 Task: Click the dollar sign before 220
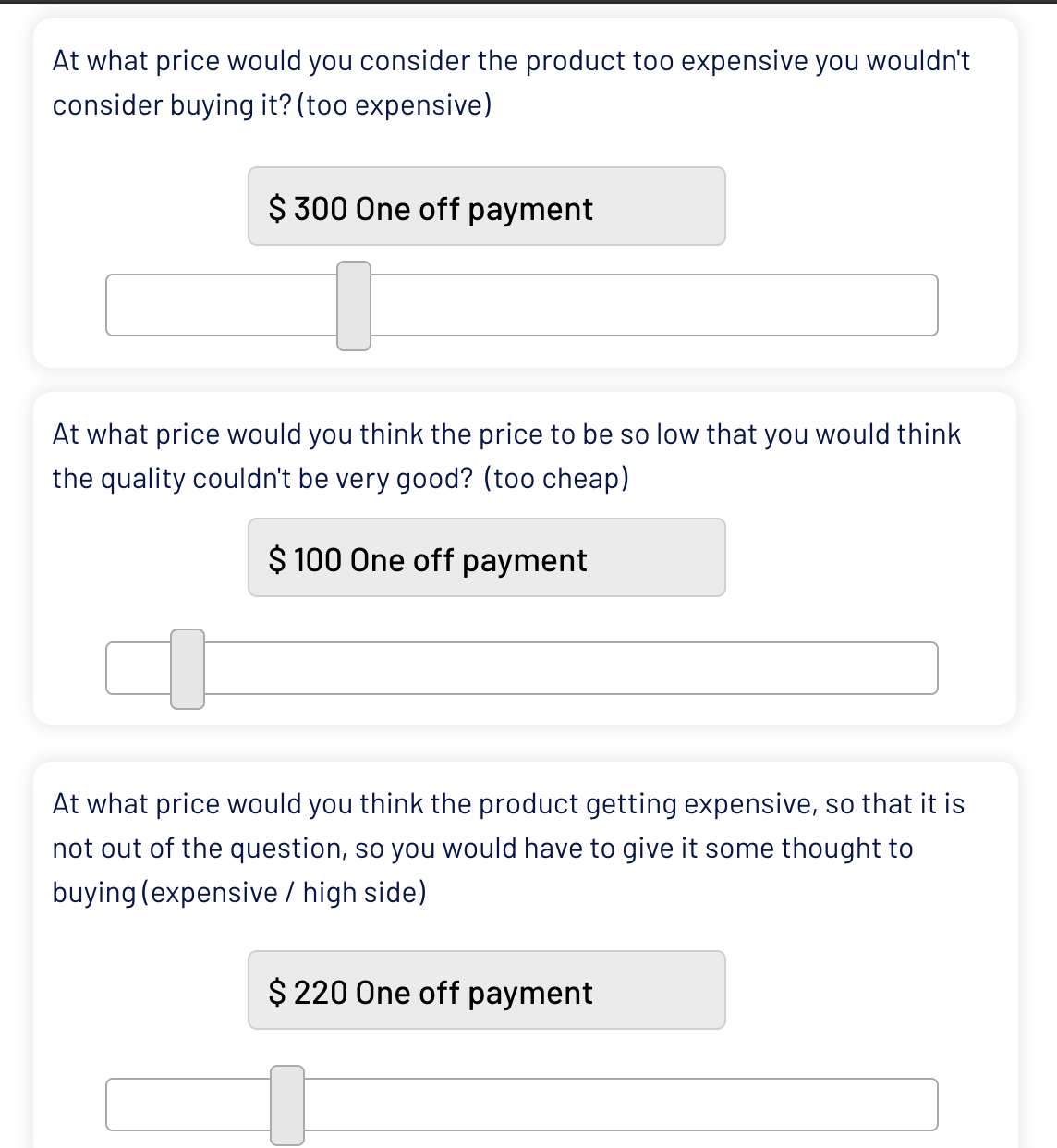(x=277, y=993)
